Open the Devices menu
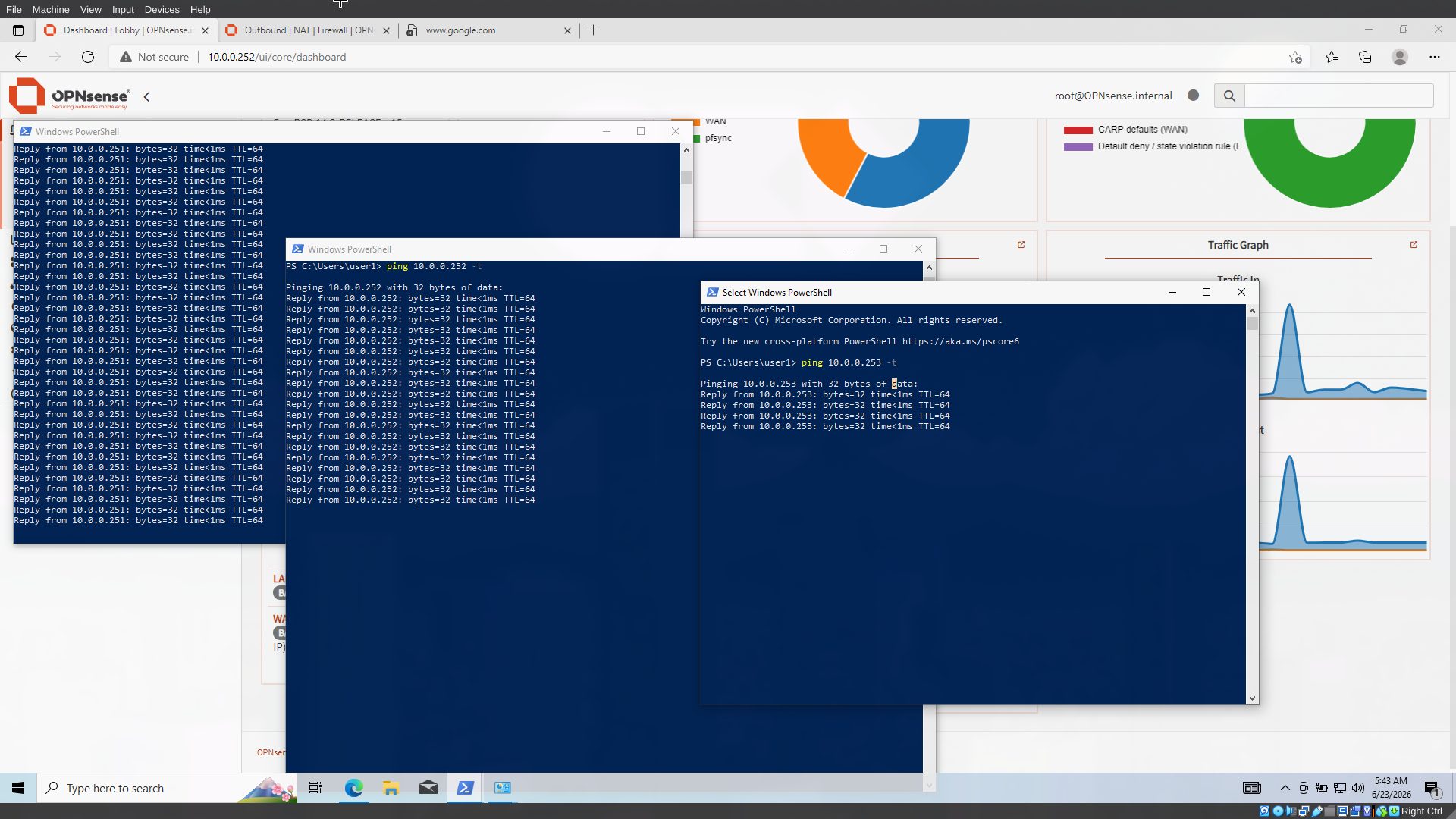This screenshot has width=1456, height=819. (x=162, y=9)
